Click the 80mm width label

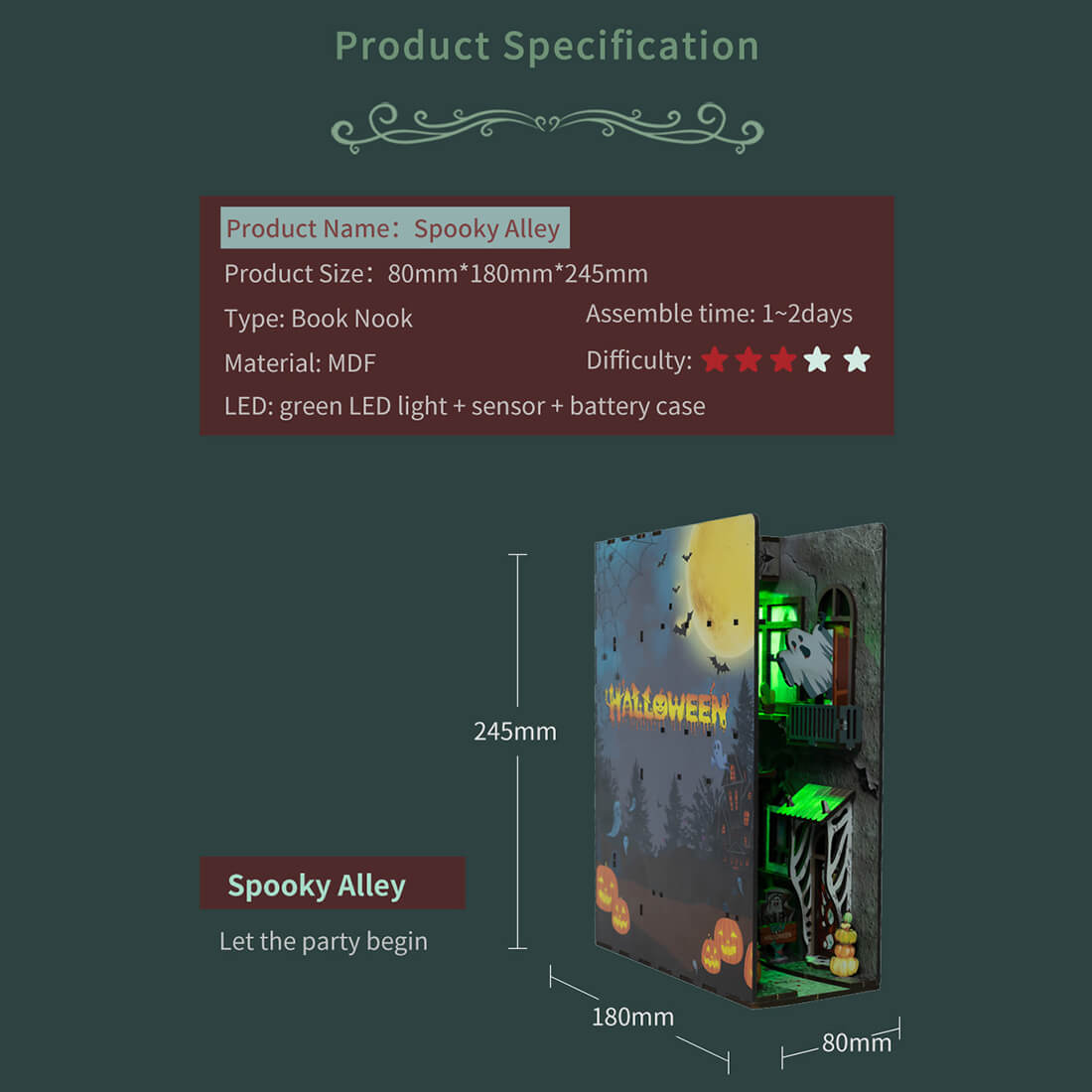(856, 1042)
